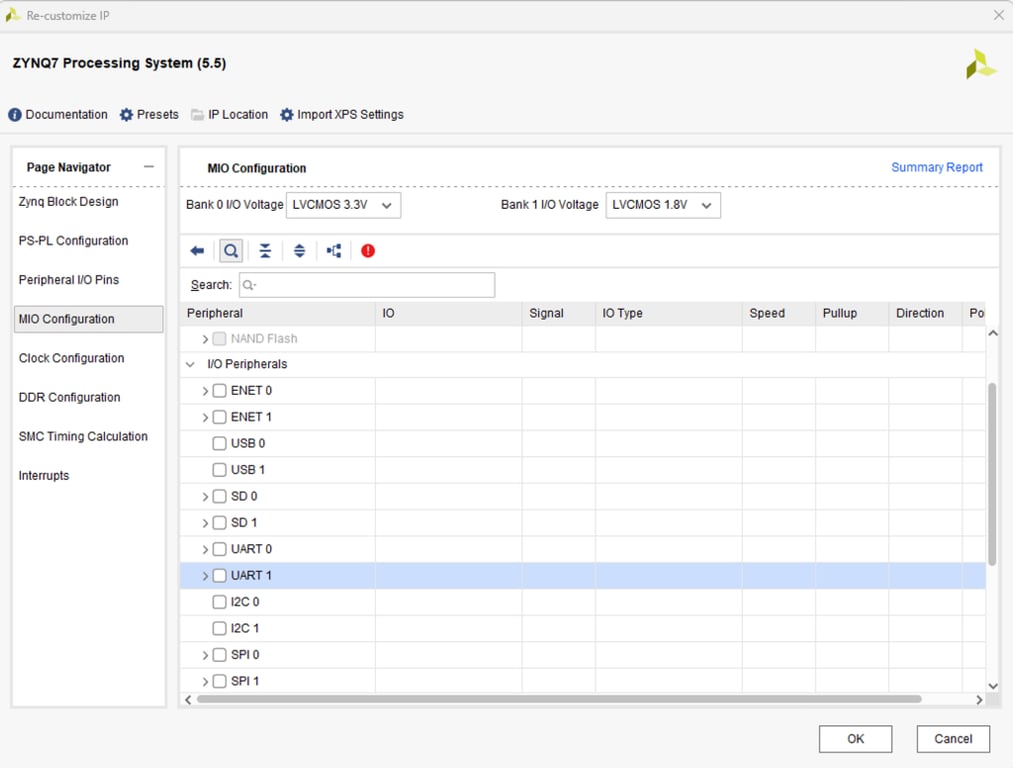Collapse the I/O Peripherals group

pyautogui.click(x=190, y=364)
